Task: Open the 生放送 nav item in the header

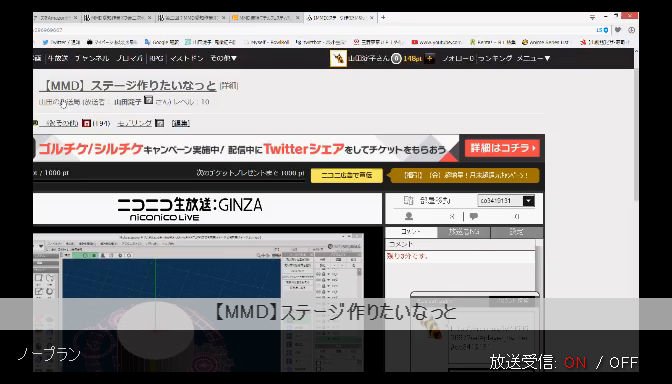Action: [58, 58]
